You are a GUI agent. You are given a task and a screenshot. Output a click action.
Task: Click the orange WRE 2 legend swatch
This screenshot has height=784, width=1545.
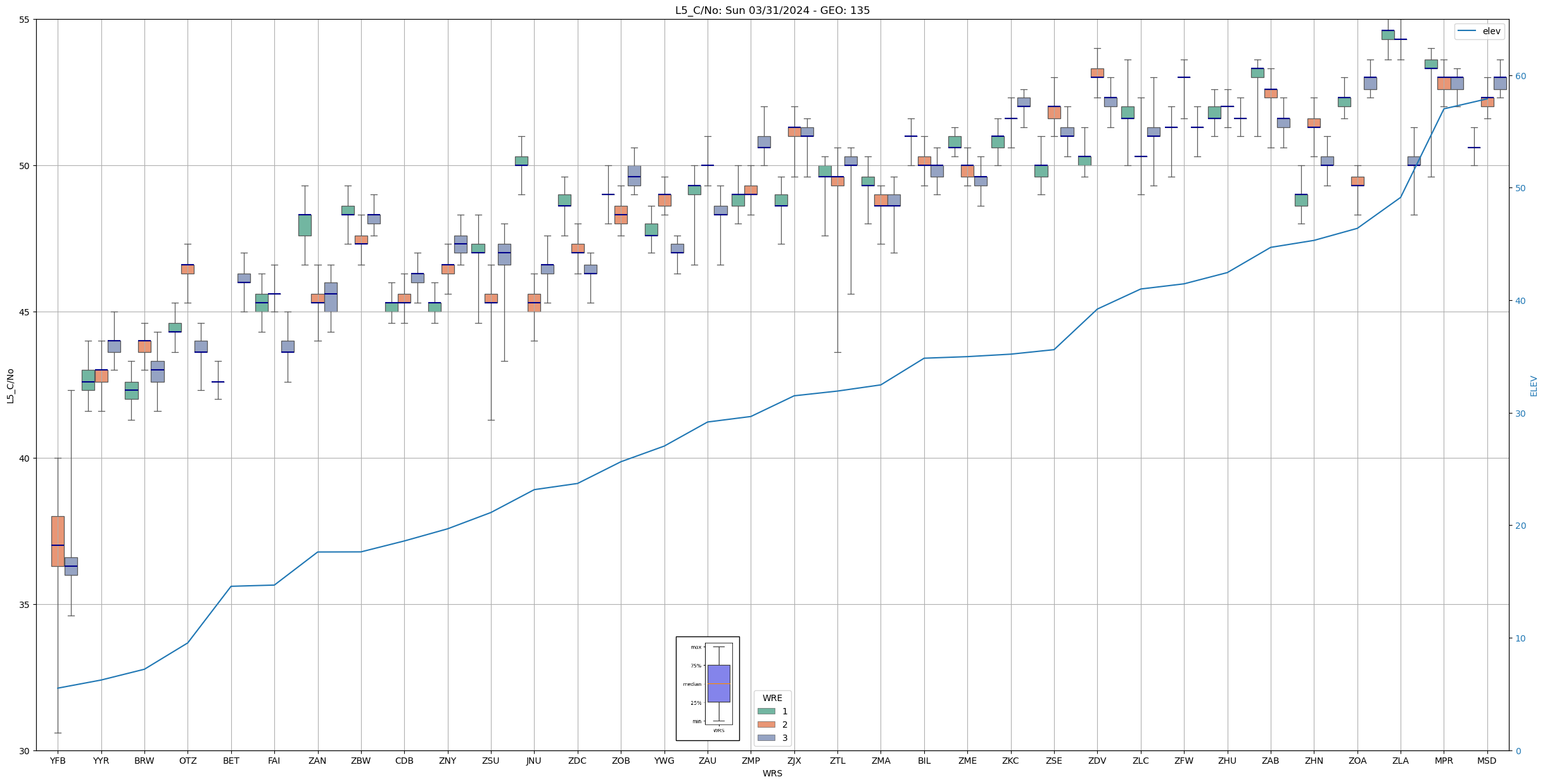(x=766, y=724)
